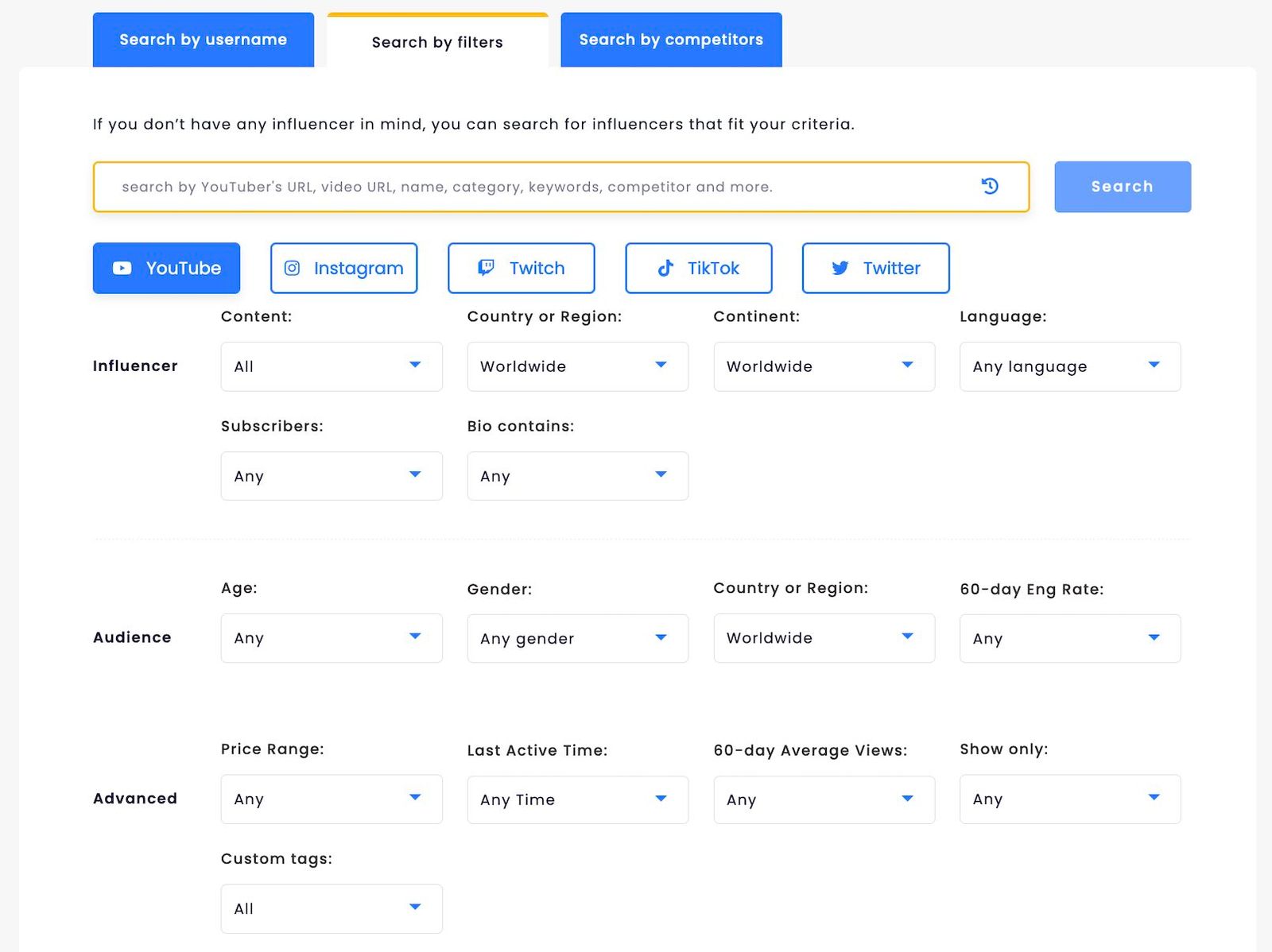Switch to the Search by username tab
Image resolution: width=1272 pixels, height=952 pixels.
coord(203,39)
